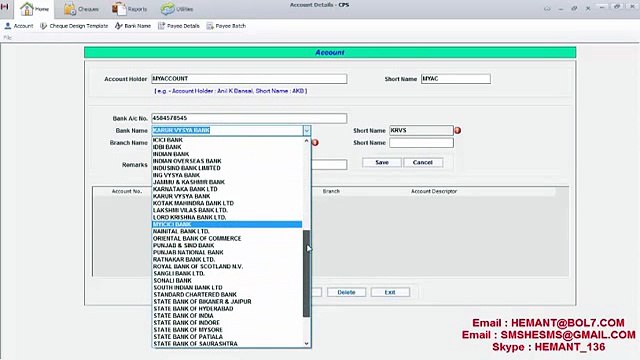Click the application icon in title bar
Screen dimensions: 640x360
pyautogui.click(x=4, y=7)
